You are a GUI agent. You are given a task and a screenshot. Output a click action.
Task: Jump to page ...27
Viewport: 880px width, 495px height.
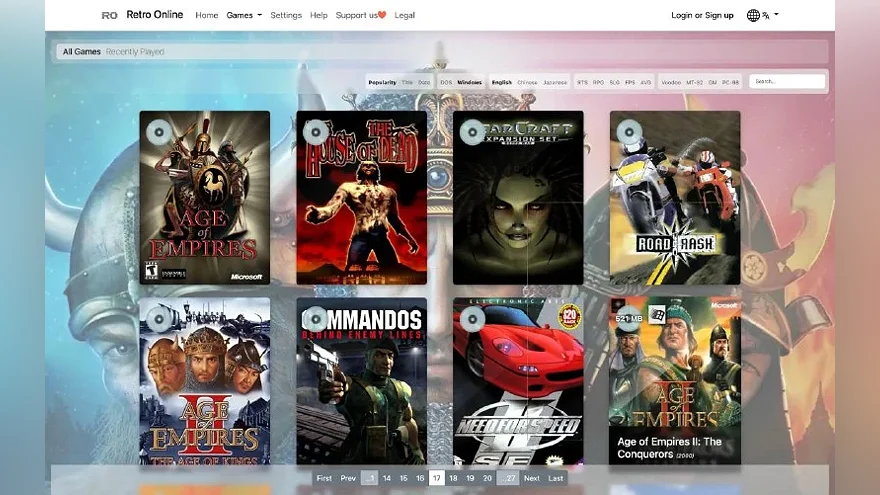coord(508,478)
